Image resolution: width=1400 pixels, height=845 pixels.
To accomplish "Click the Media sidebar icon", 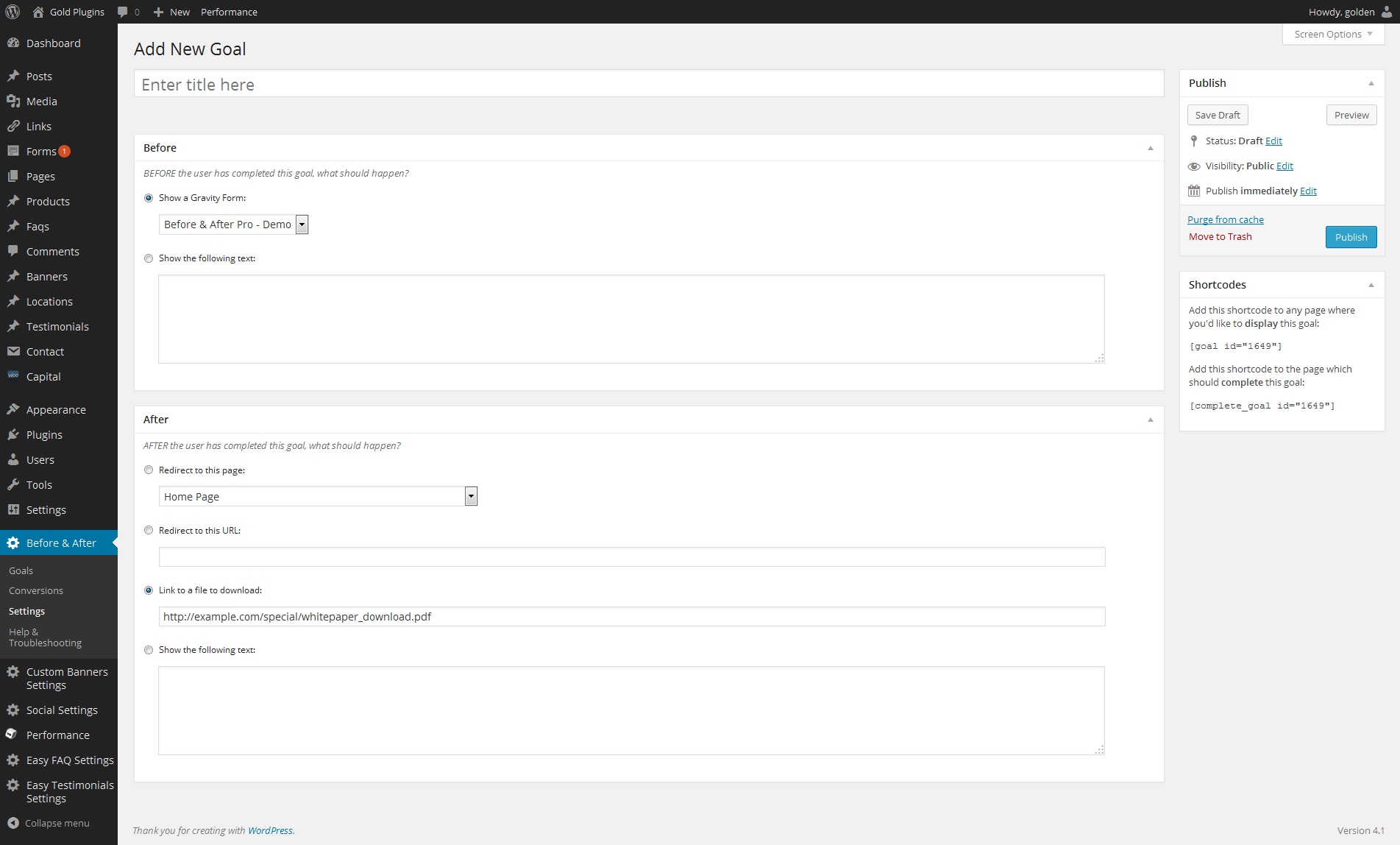I will 13,102.
